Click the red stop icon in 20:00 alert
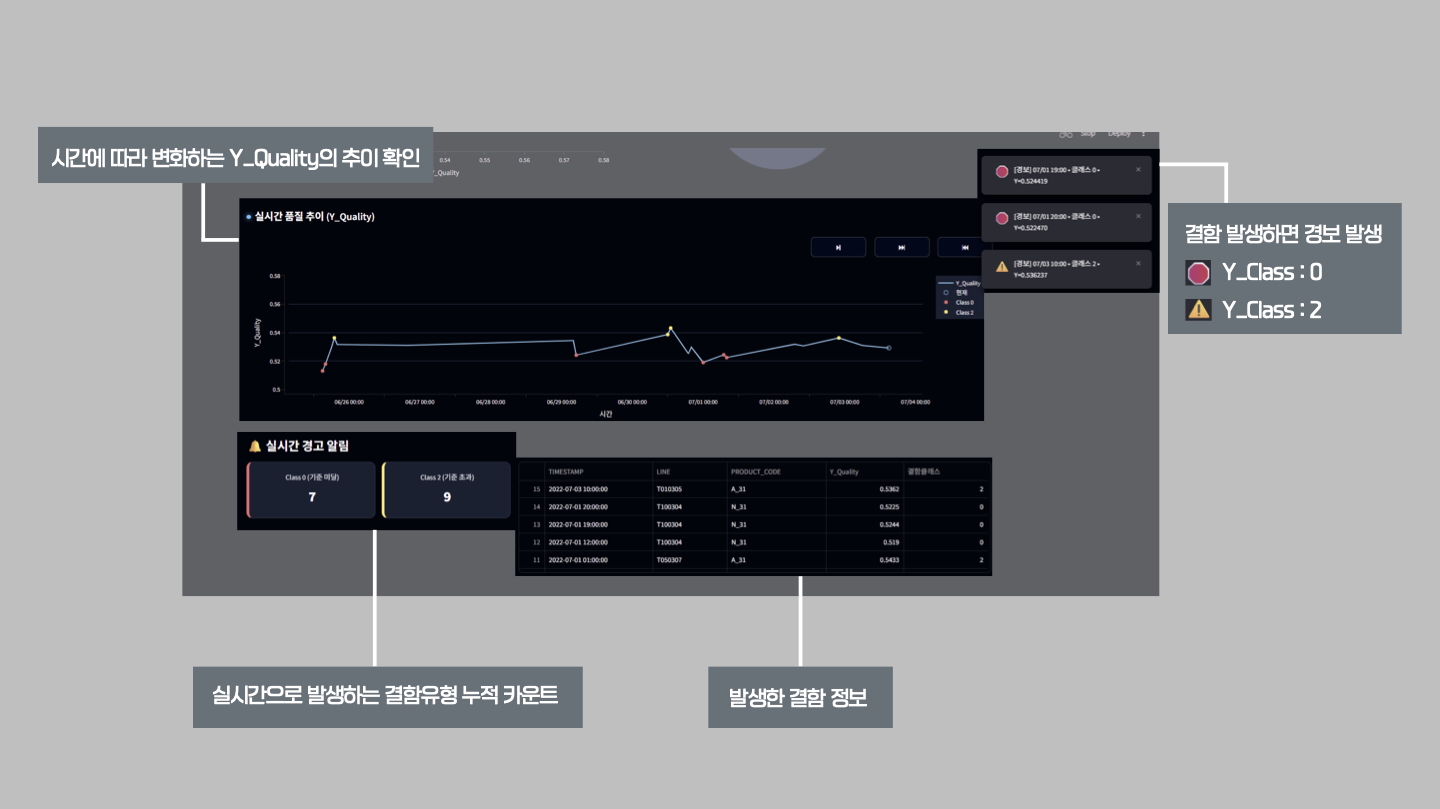This screenshot has height=809, width=1440. pos(1002,218)
